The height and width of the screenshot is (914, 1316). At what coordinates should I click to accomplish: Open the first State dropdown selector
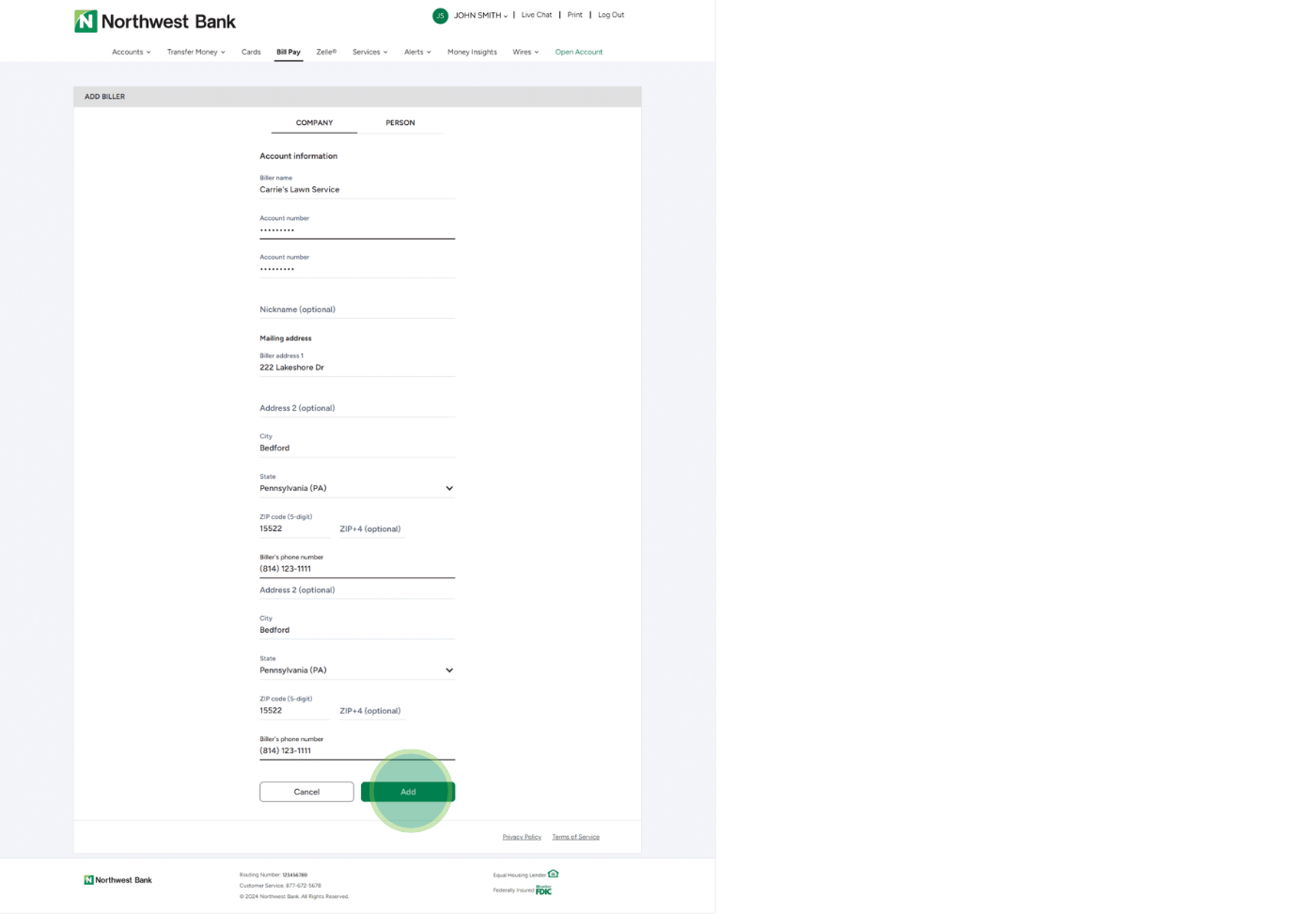tap(356, 488)
